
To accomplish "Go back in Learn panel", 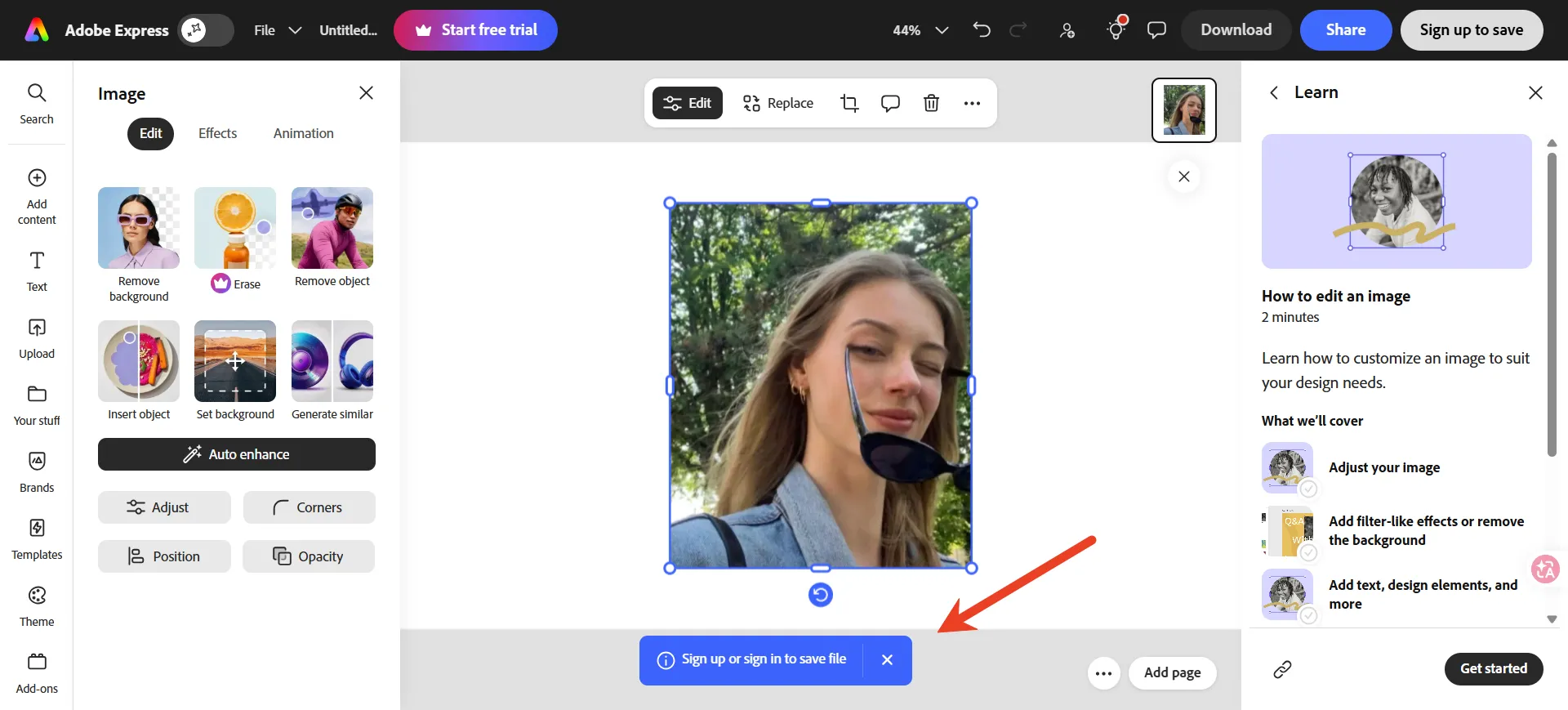I will point(1274,92).
